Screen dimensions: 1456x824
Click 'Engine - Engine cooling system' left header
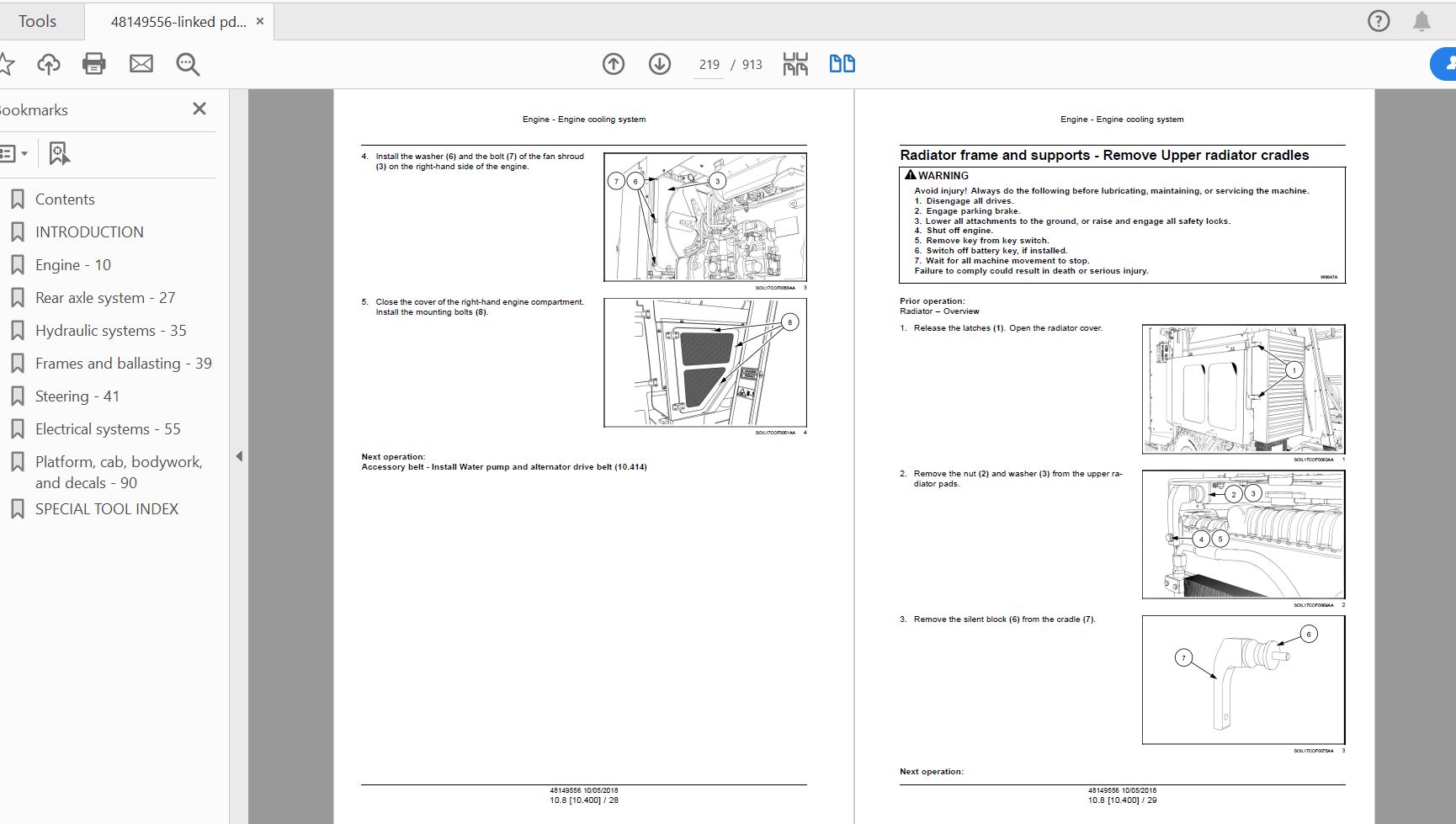click(x=584, y=120)
